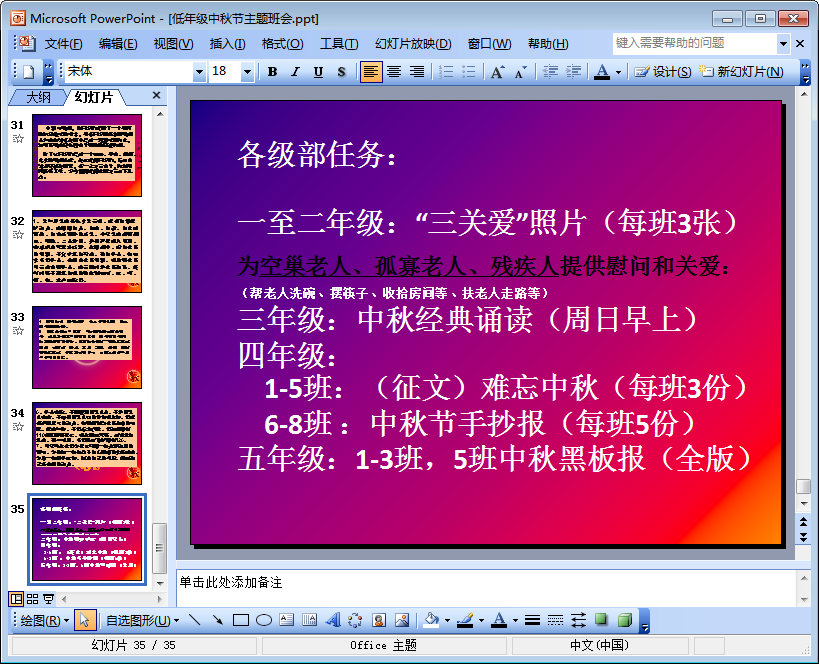Open the 格式(O) menu

[x=282, y=44]
